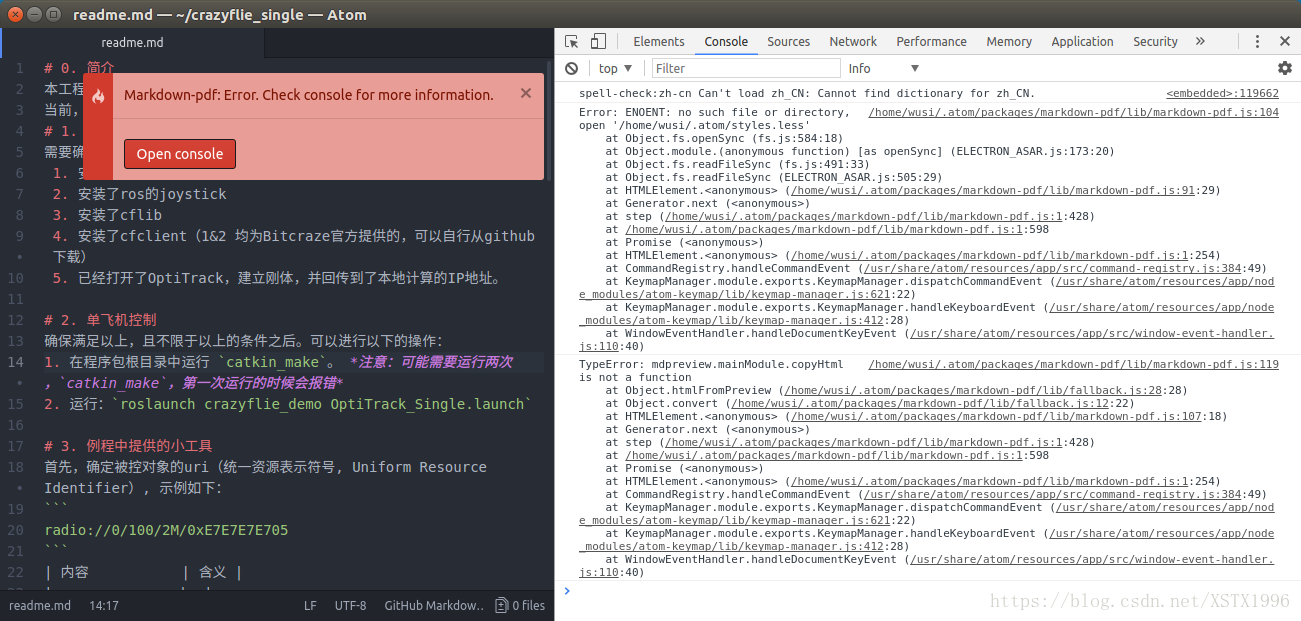The width and height of the screenshot is (1301, 621).
Task: Click readme.md file name in status bar
Action: click(x=40, y=605)
